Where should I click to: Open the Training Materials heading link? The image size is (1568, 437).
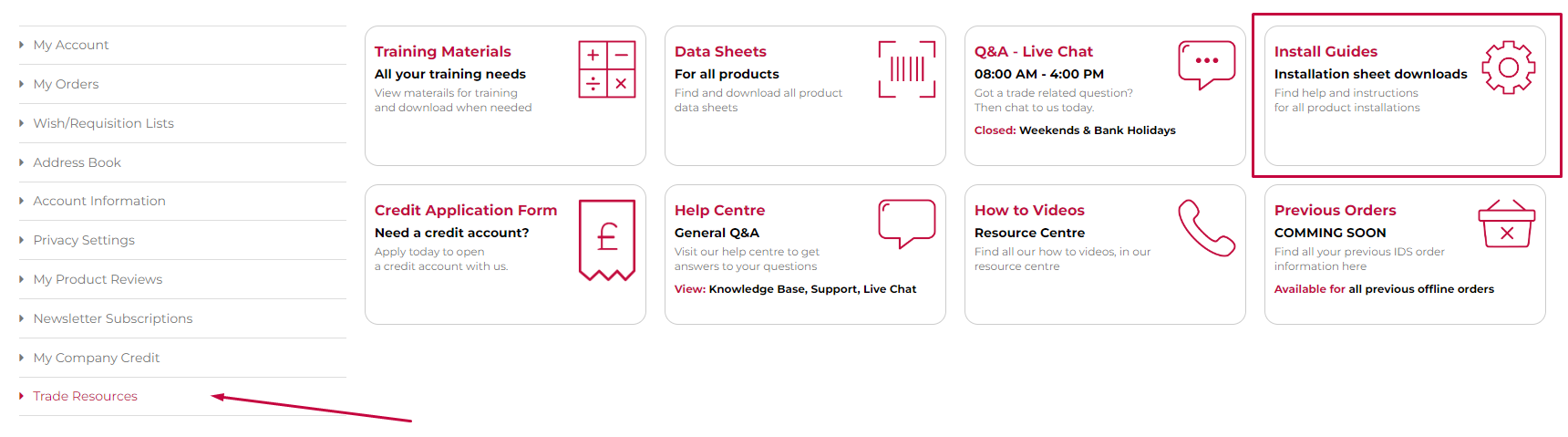tap(443, 52)
